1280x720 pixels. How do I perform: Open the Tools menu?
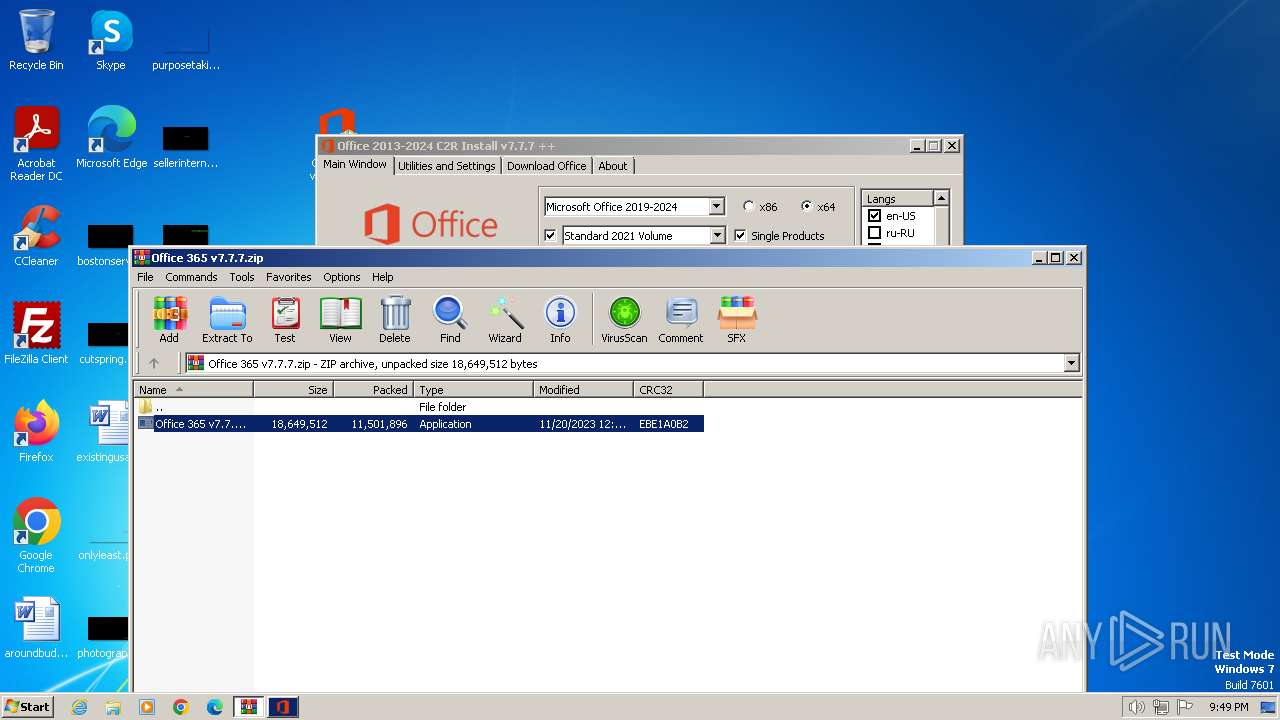pos(242,277)
